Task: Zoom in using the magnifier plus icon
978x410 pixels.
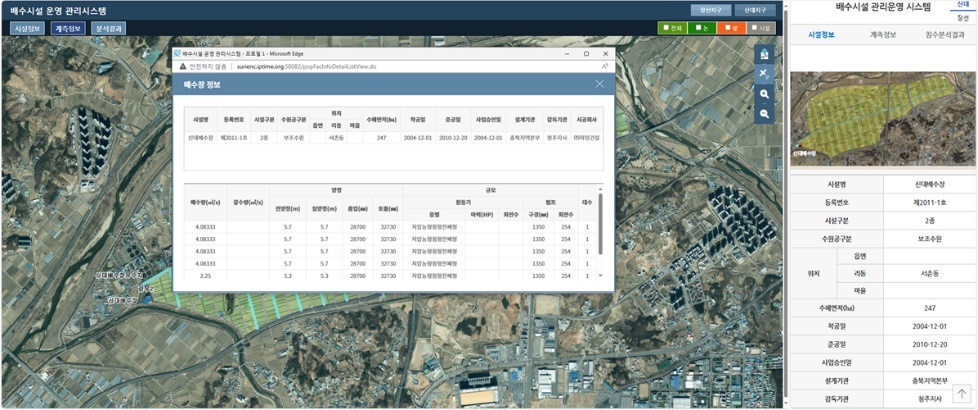Action: click(764, 94)
